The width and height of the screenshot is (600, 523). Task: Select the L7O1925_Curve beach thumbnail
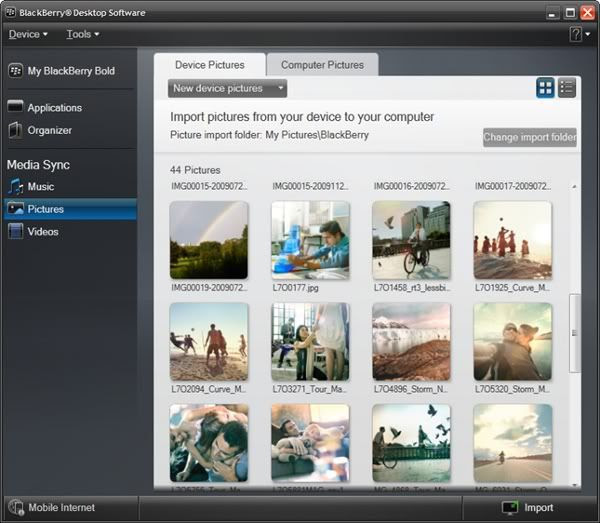point(513,240)
